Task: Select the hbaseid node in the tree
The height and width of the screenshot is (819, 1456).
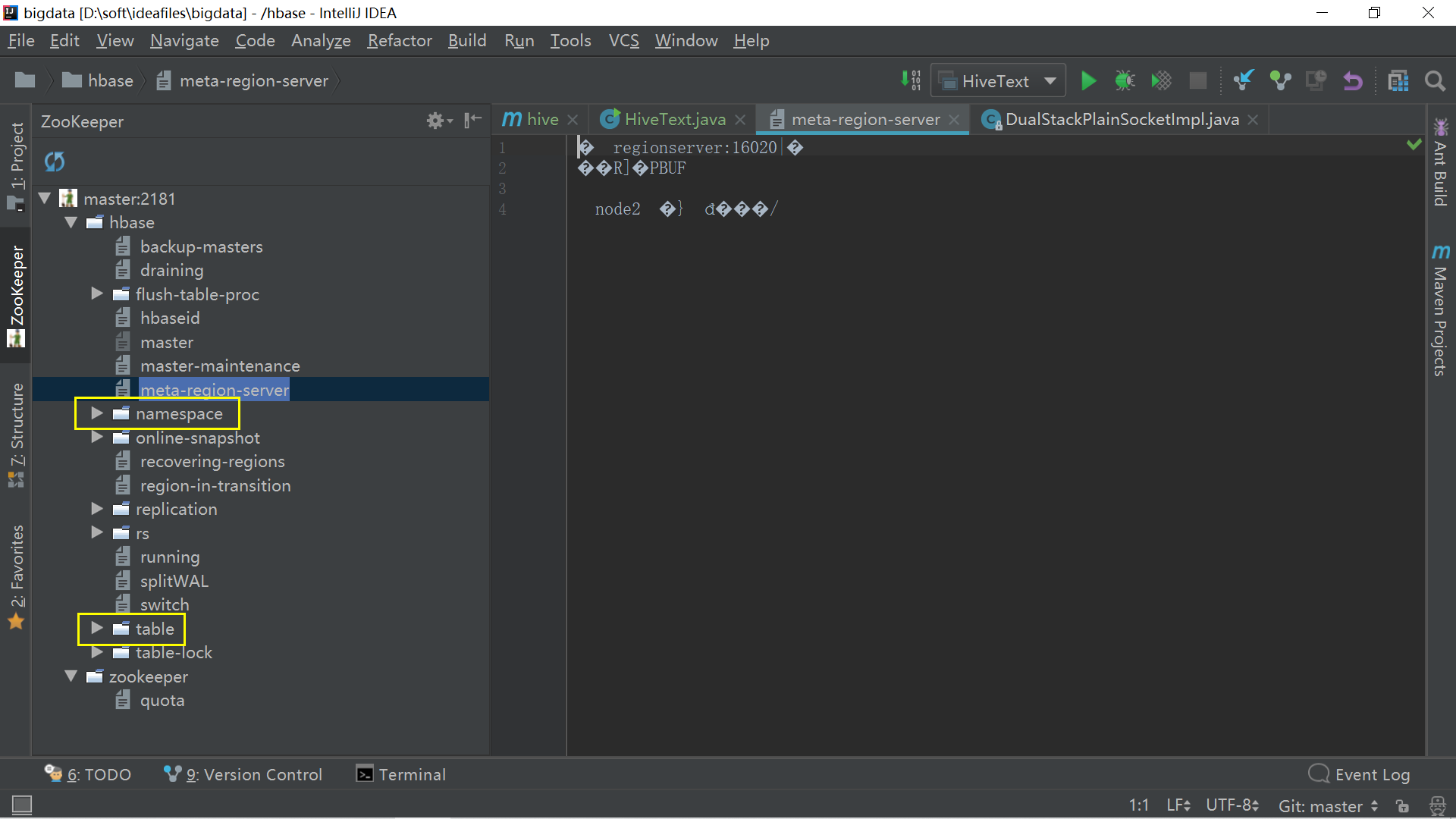Action: tap(170, 318)
